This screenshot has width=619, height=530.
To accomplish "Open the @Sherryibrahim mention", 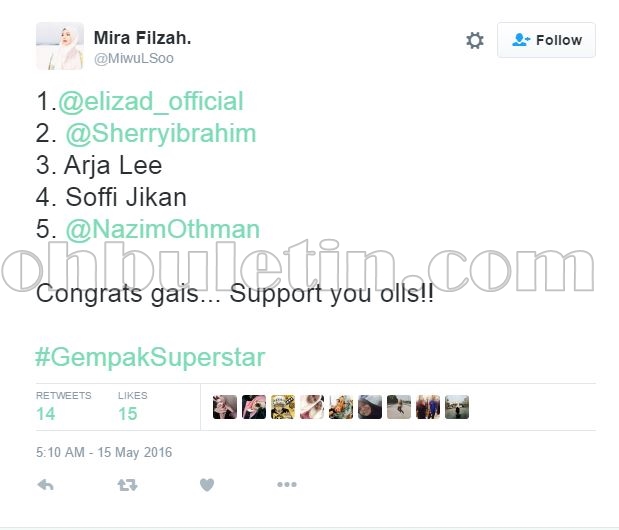I will coord(161,133).
